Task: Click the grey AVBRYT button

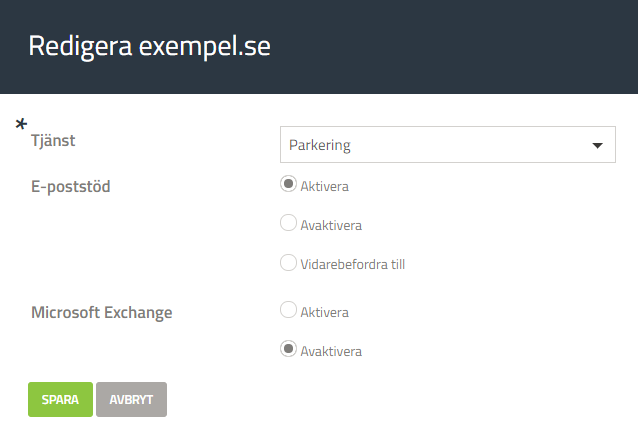Action: point(131,399)
